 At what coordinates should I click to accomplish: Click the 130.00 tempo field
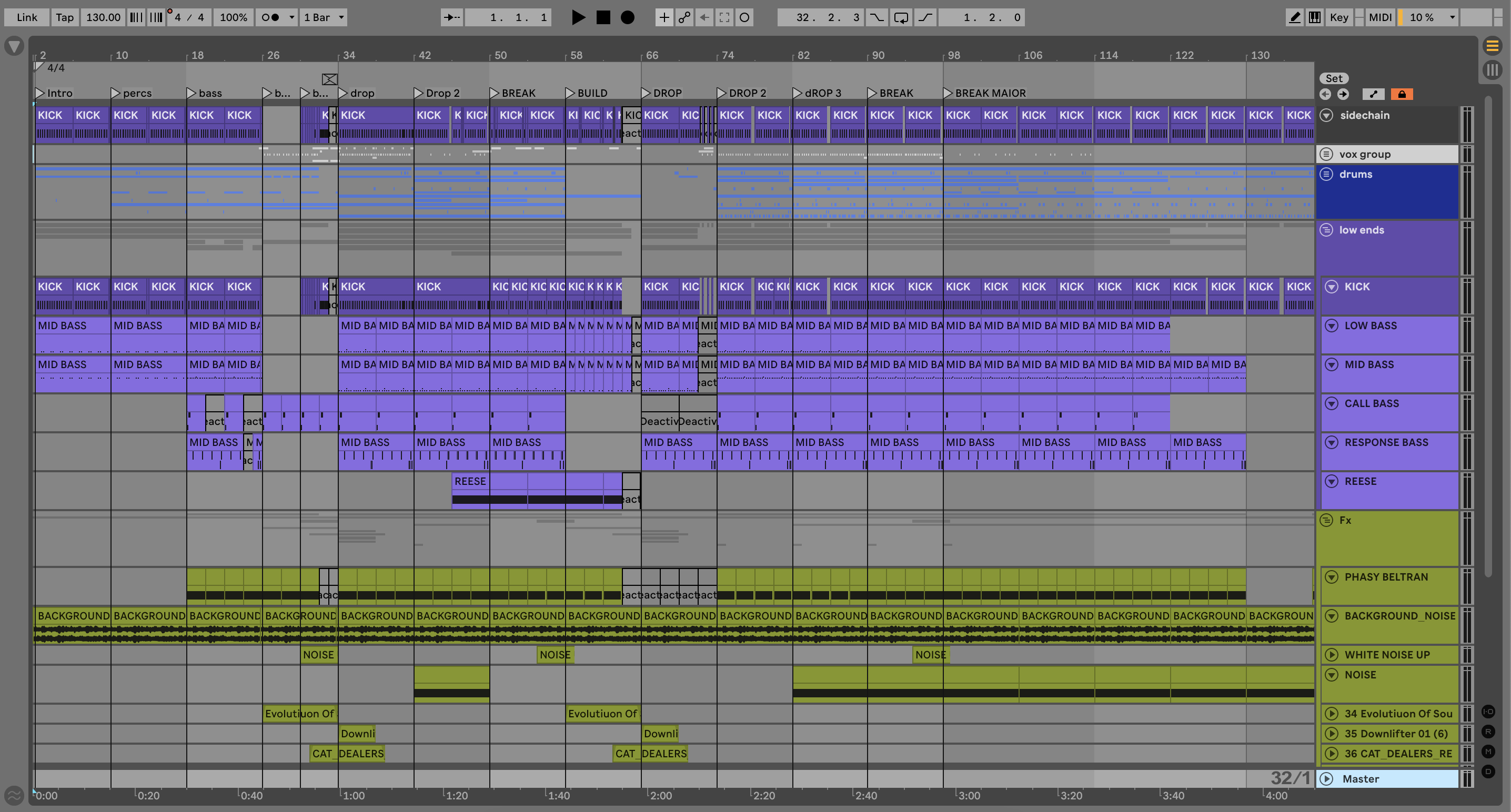(x=103, y=17)
